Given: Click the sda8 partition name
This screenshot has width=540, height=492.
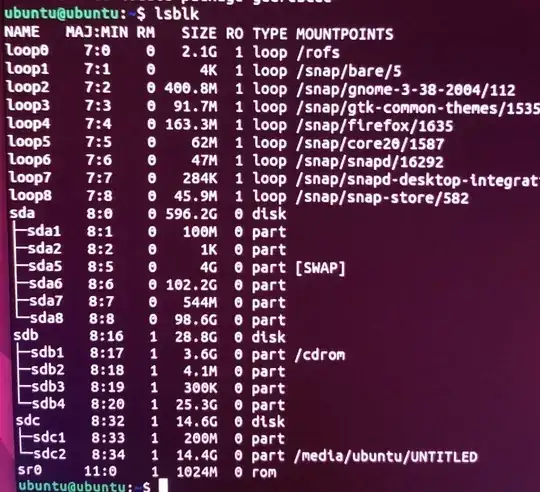Looking at the screenshot, I should click(x=47, y=318).
